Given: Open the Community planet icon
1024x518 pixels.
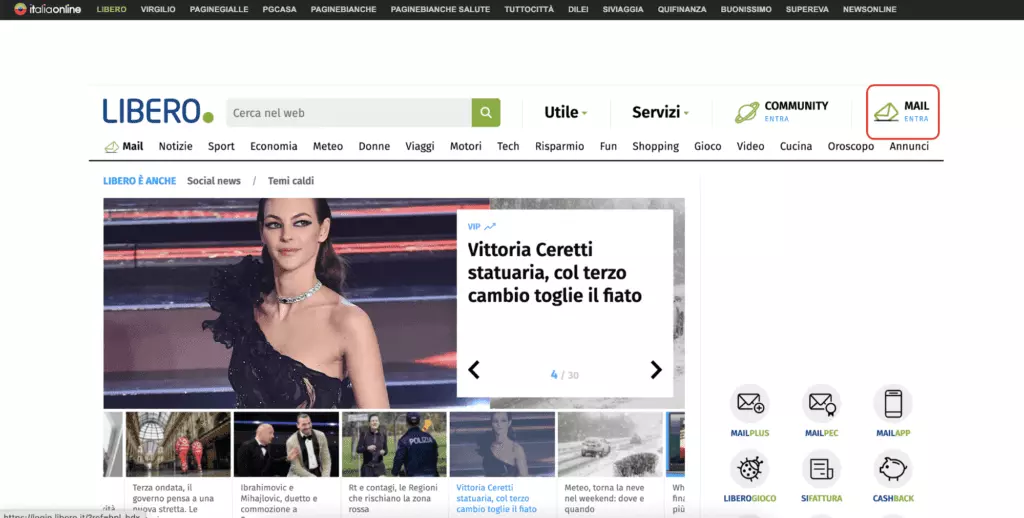Looking at the screenshot, I should click(746, 112).
